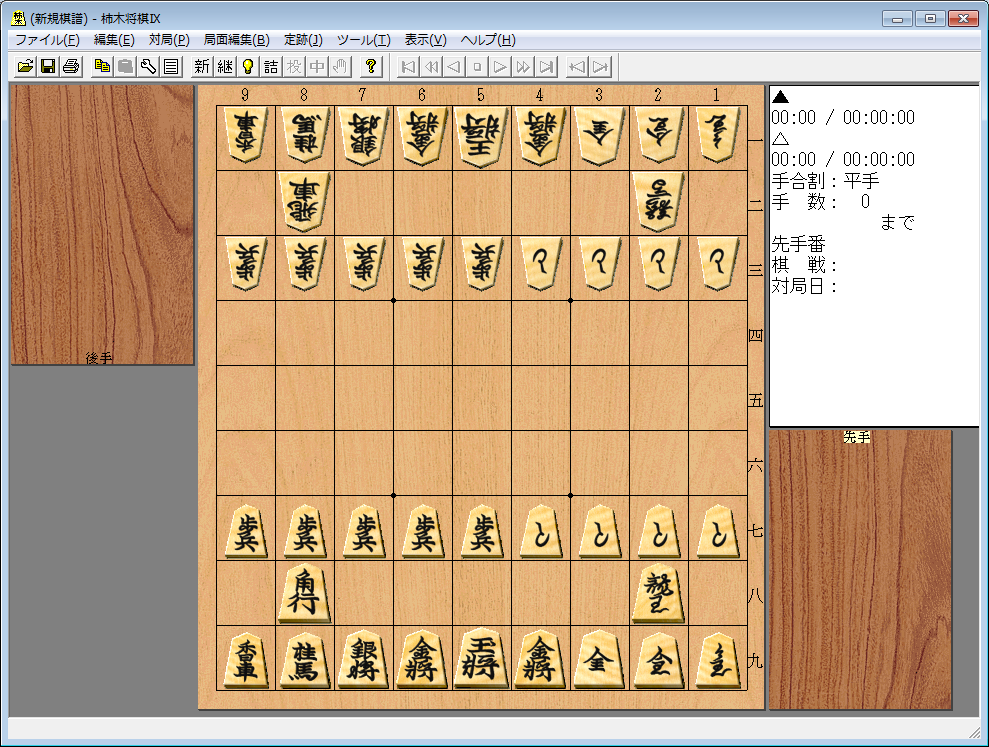Open the 定跡(J) menu
The height and width of the screenshot is (747, 989).
click(x=303, y=40)
